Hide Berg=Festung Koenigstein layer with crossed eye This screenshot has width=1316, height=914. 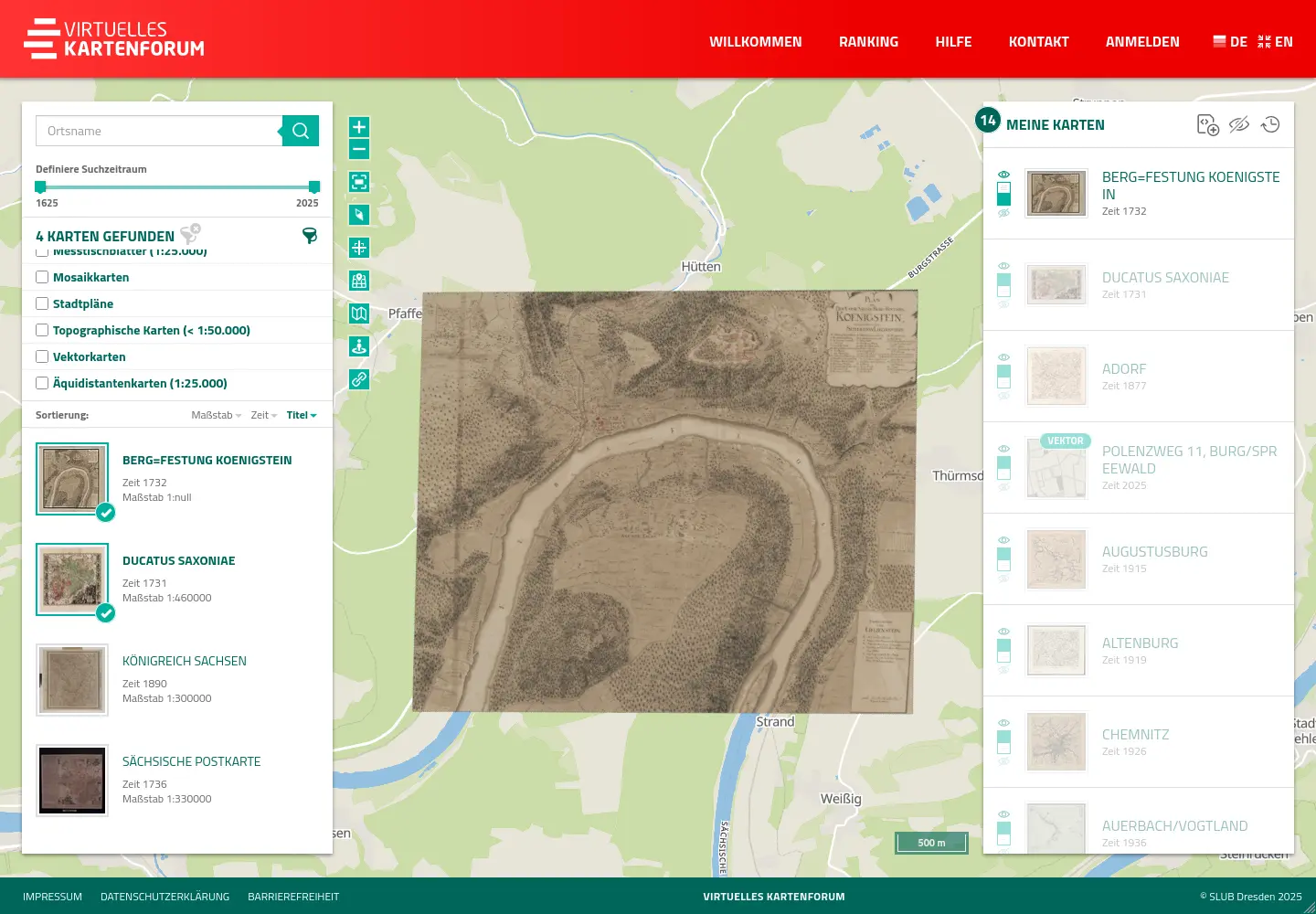1003,213
